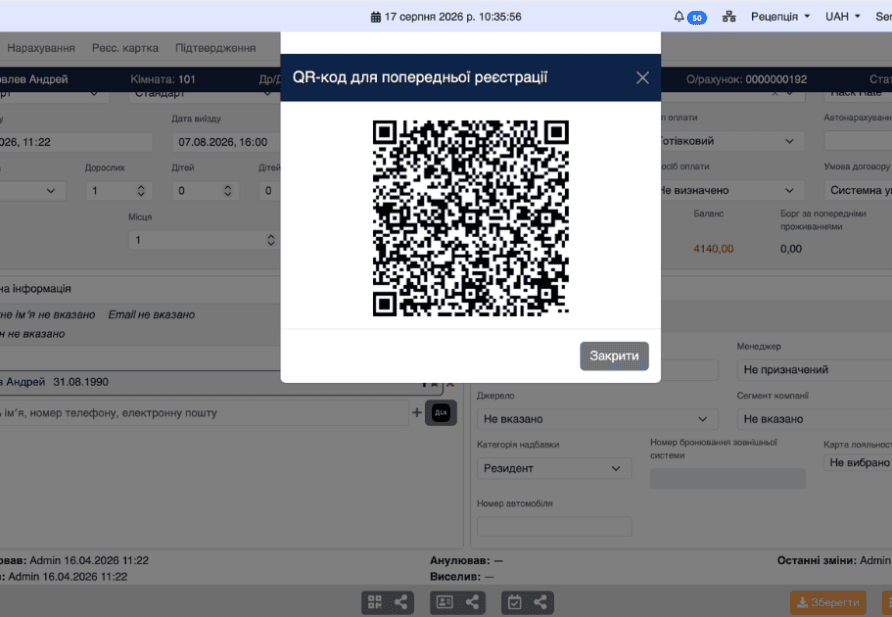Open notifications via the bell icon

[x=679, y=16]
